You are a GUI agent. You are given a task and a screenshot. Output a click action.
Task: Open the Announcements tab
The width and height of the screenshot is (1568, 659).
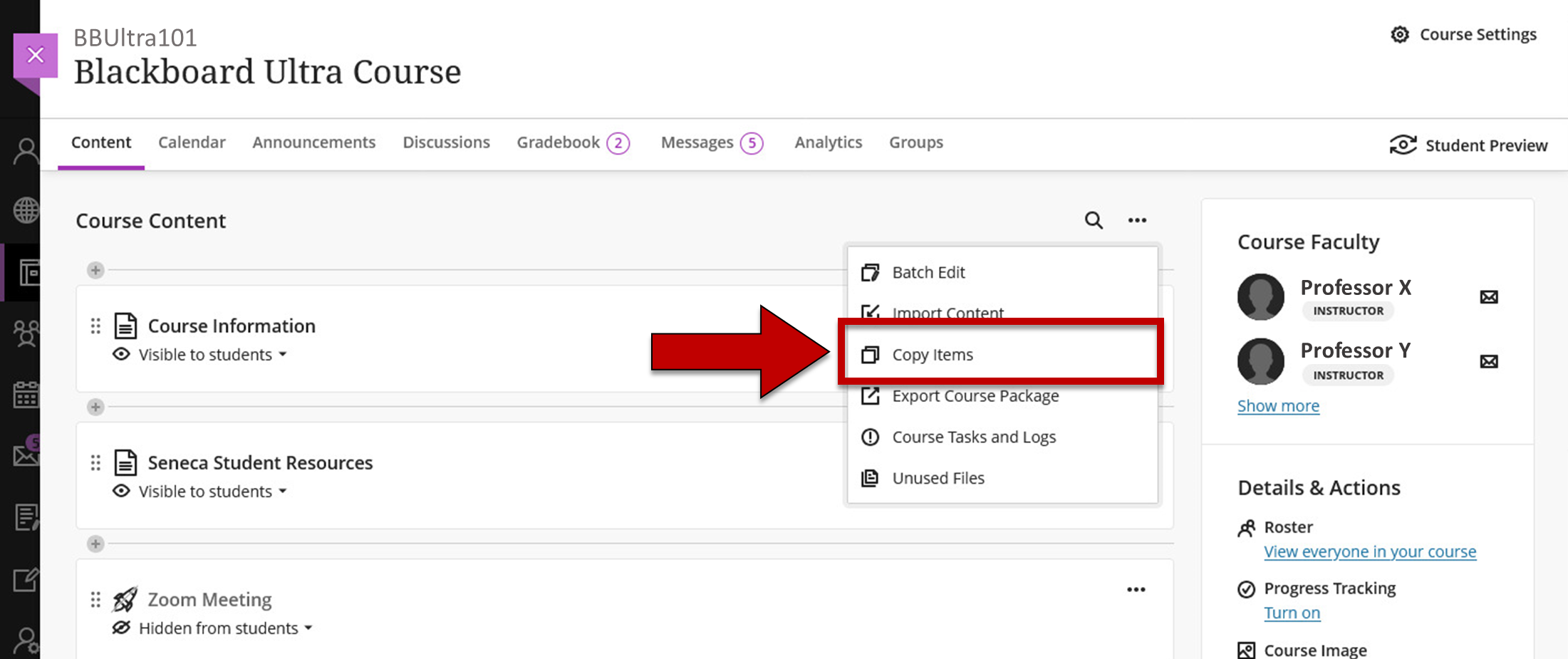(x=314, y=142)
